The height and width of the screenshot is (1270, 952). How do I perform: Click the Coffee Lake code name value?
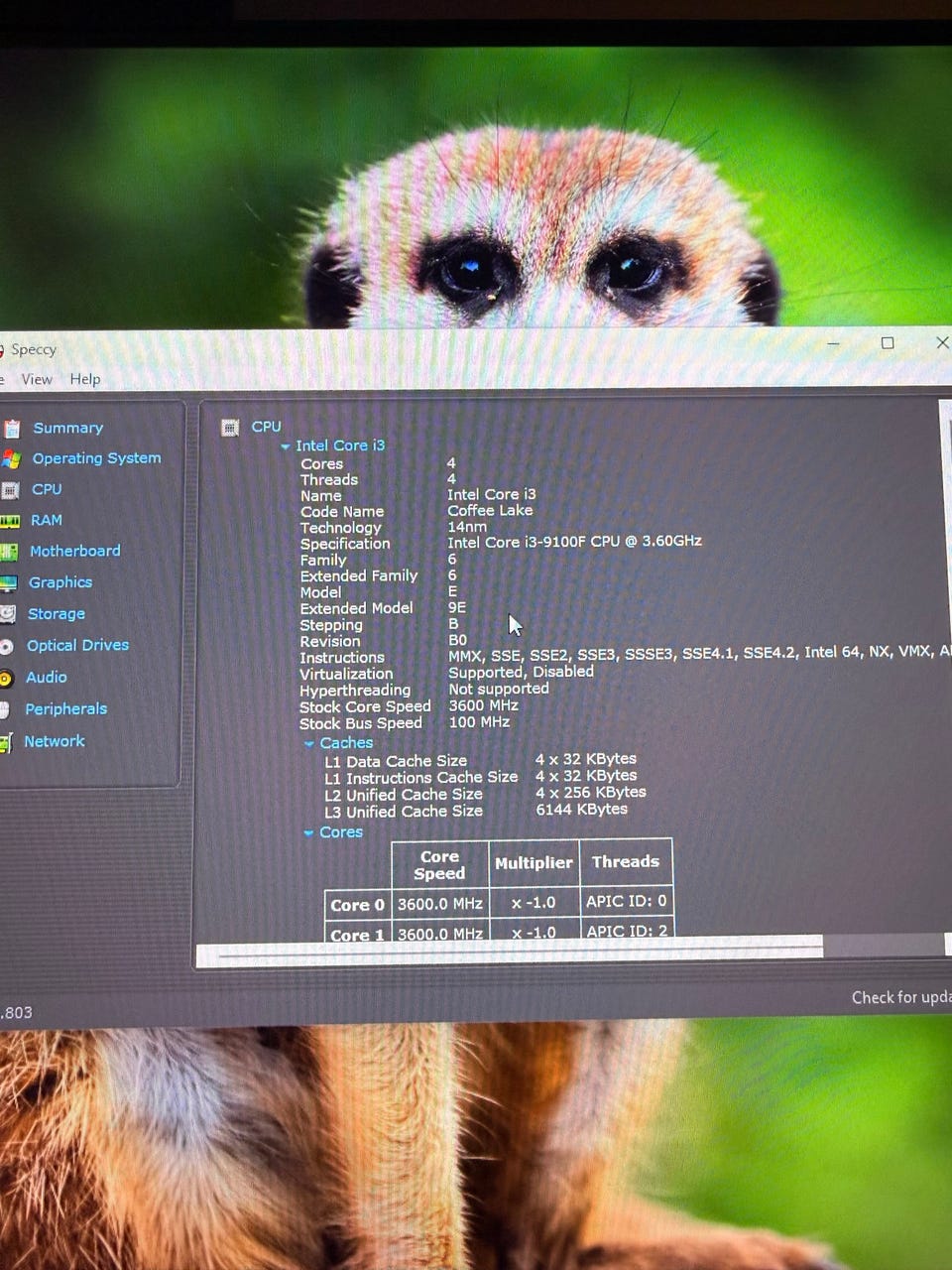[490, 510]
